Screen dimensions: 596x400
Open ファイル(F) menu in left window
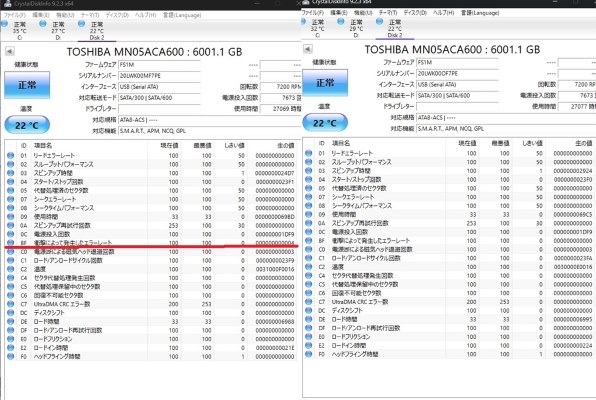[x=14, y=15]
